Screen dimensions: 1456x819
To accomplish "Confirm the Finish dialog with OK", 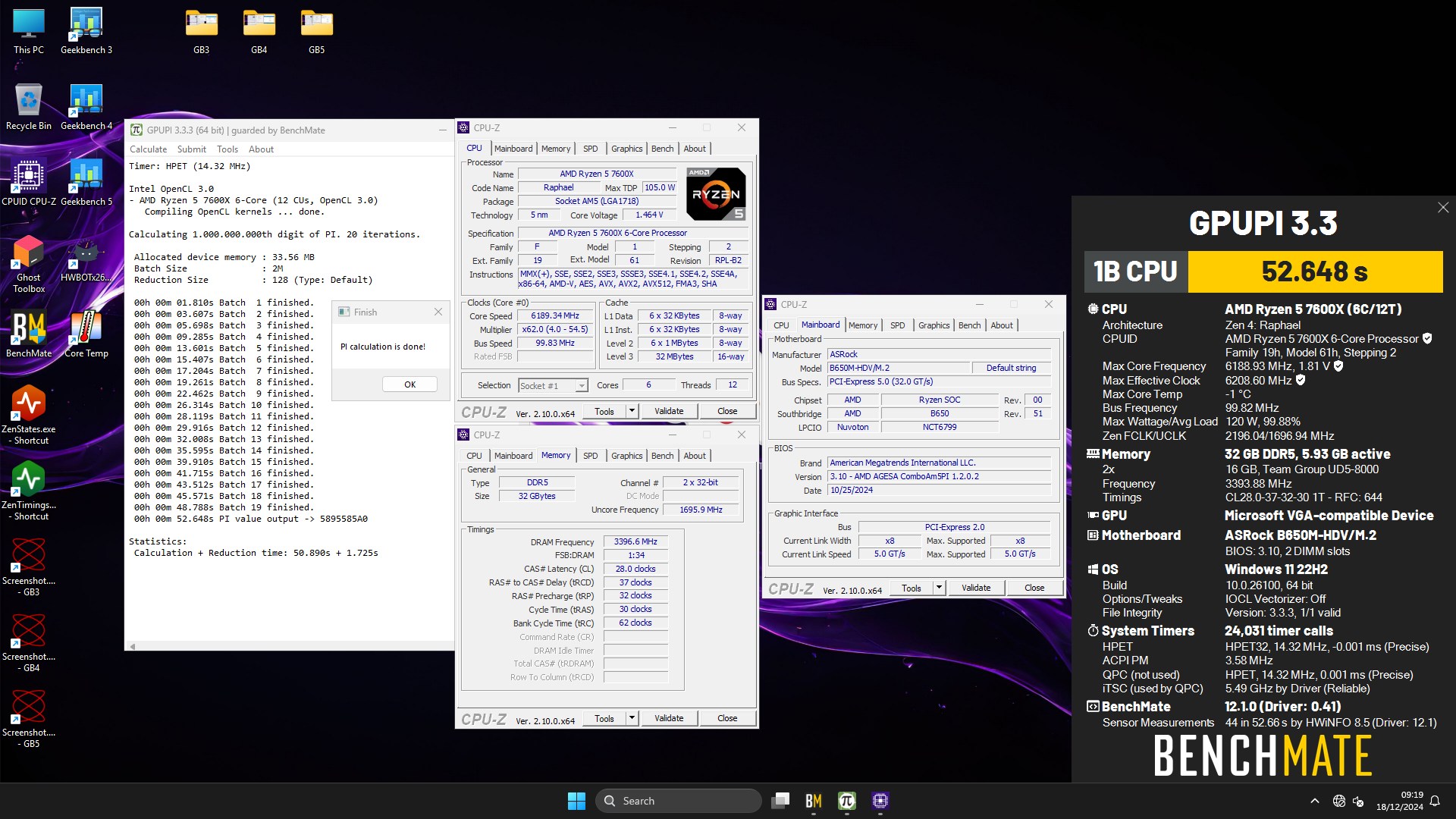I will 409,384.
